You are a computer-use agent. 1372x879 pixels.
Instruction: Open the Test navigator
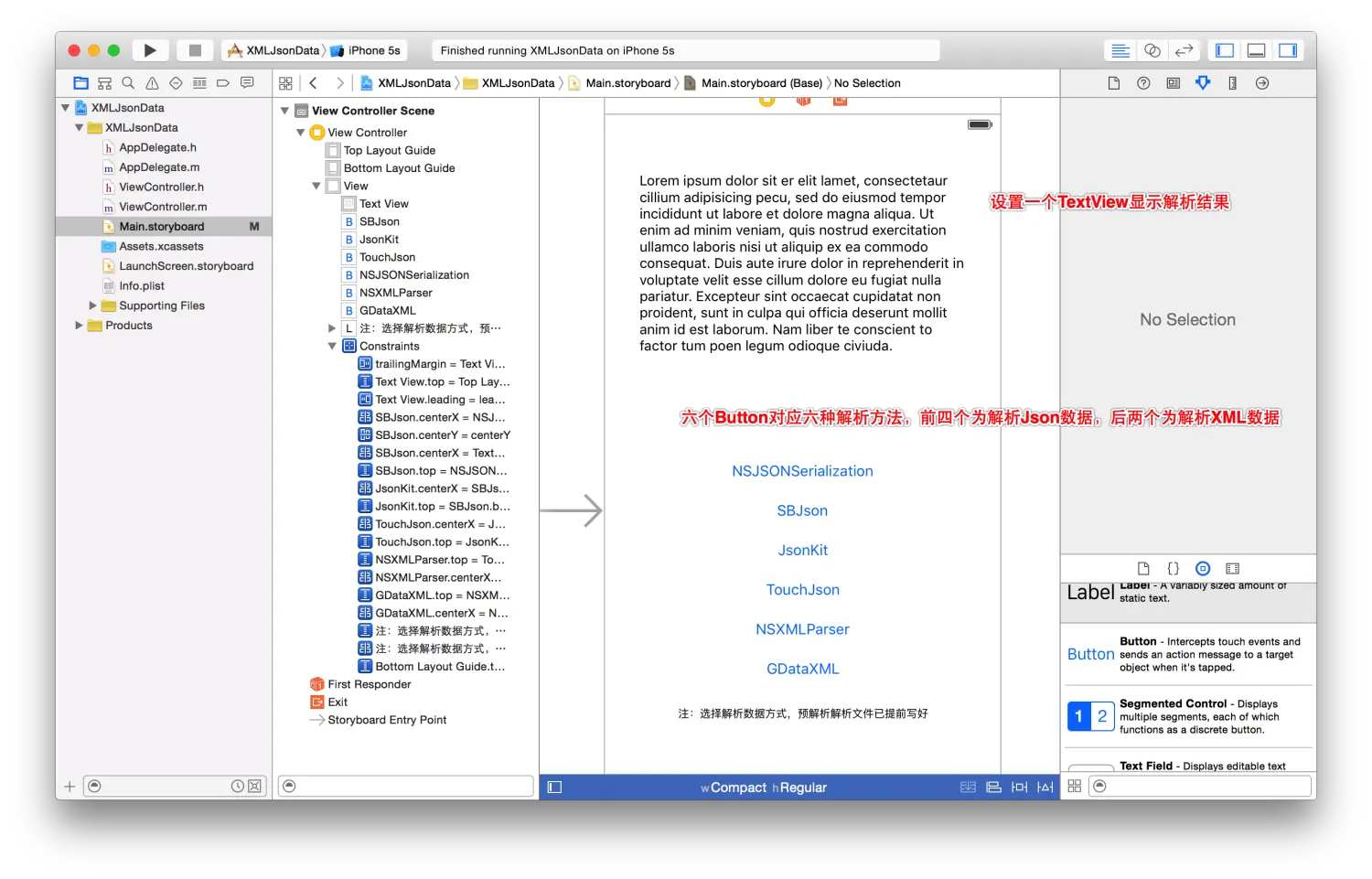176,83
